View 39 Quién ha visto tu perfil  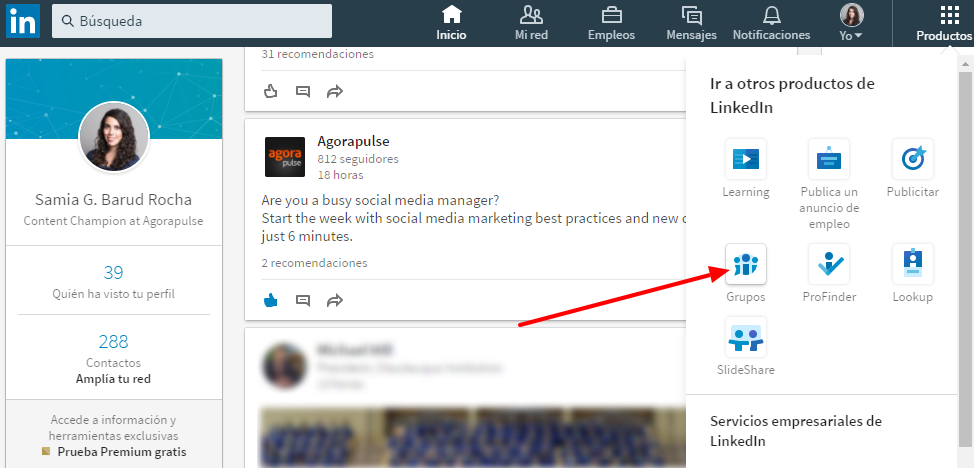point(114,281)
